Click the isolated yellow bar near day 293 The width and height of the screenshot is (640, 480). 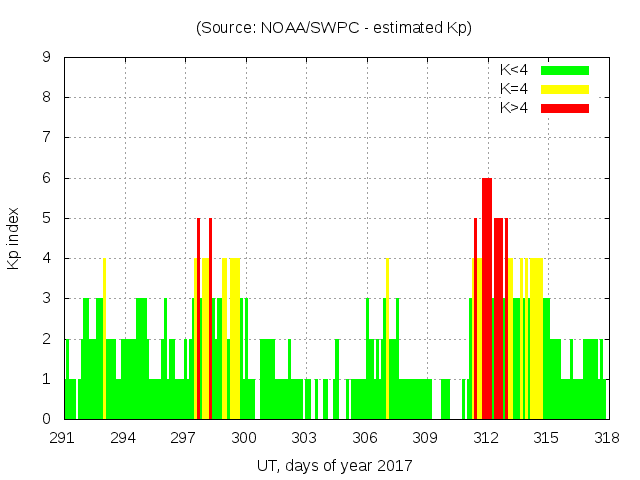[104, 300]
